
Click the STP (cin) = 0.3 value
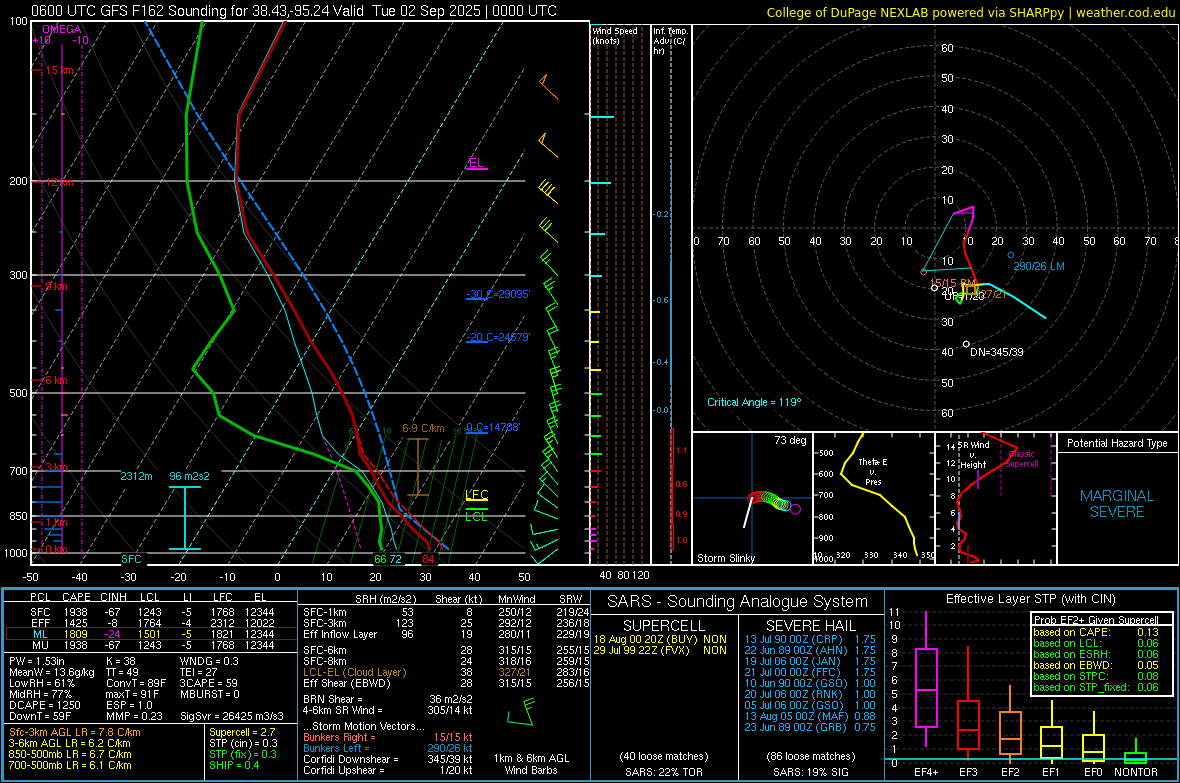[243, 744]
